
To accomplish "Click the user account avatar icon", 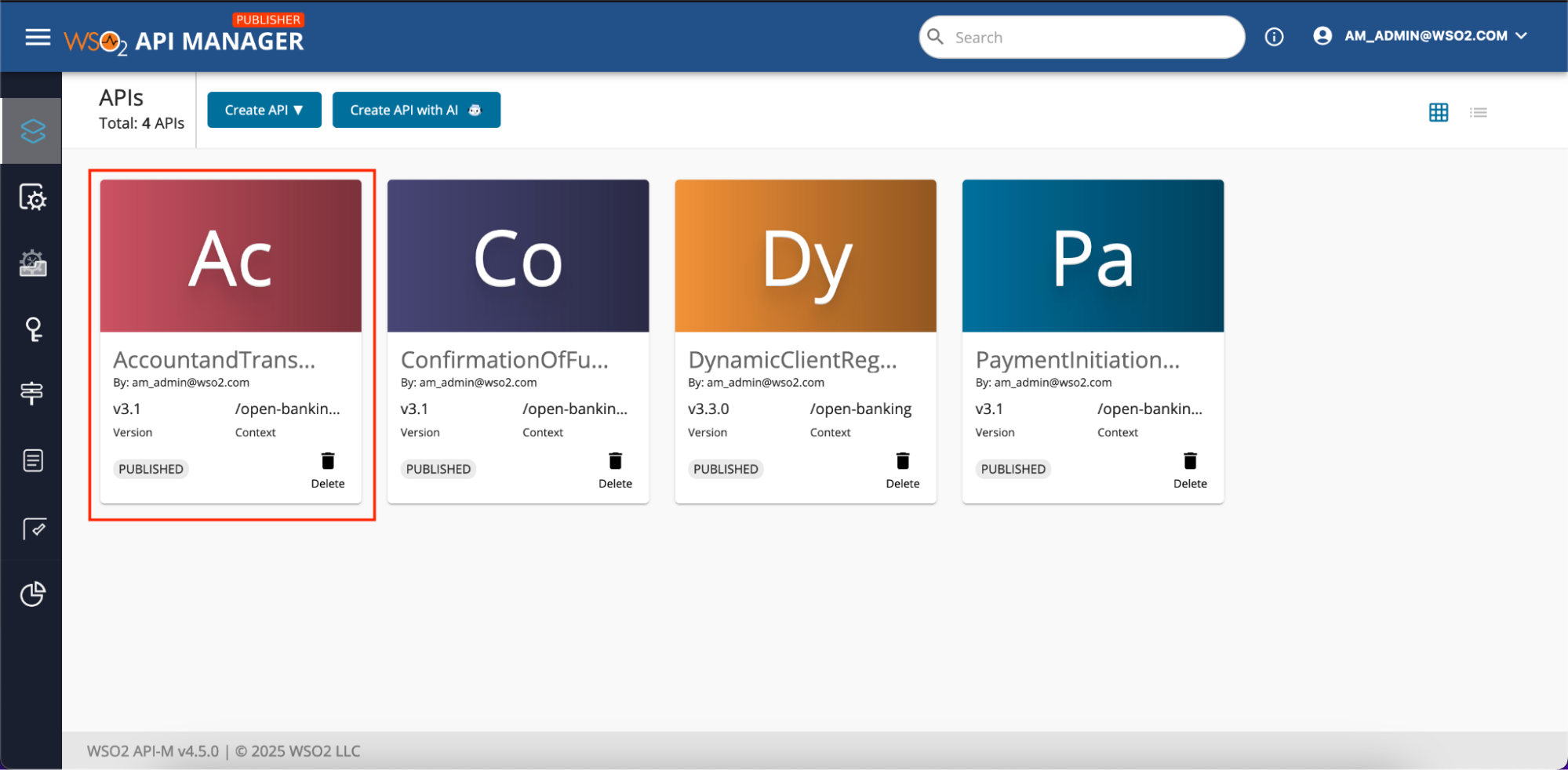I will point(1322,36).
